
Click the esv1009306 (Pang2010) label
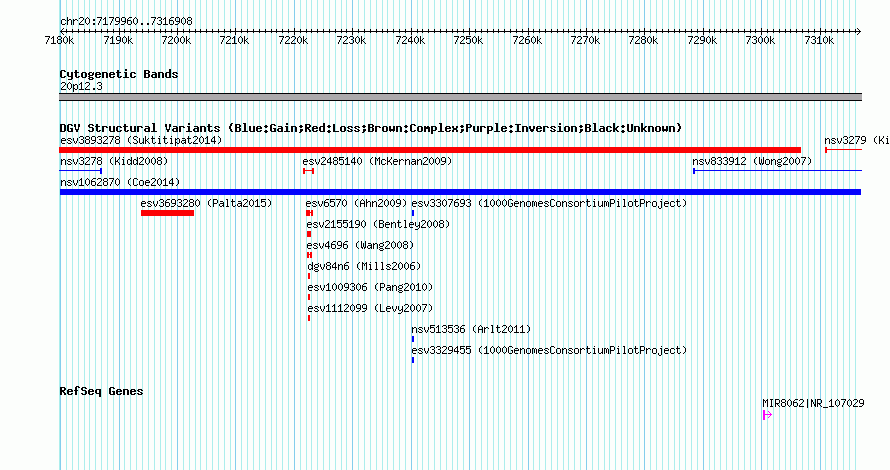[x=370, y=287]
